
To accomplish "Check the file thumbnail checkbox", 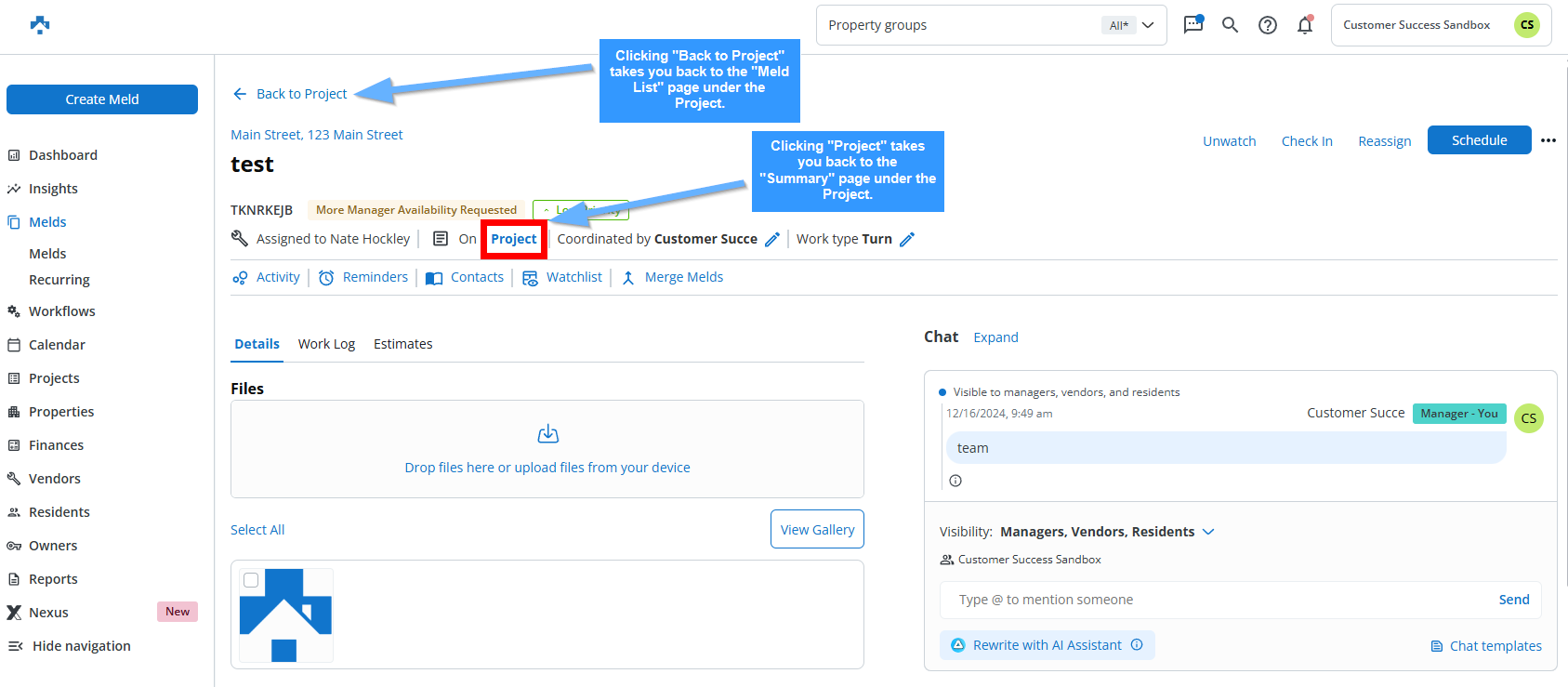I will pos(251,580).
